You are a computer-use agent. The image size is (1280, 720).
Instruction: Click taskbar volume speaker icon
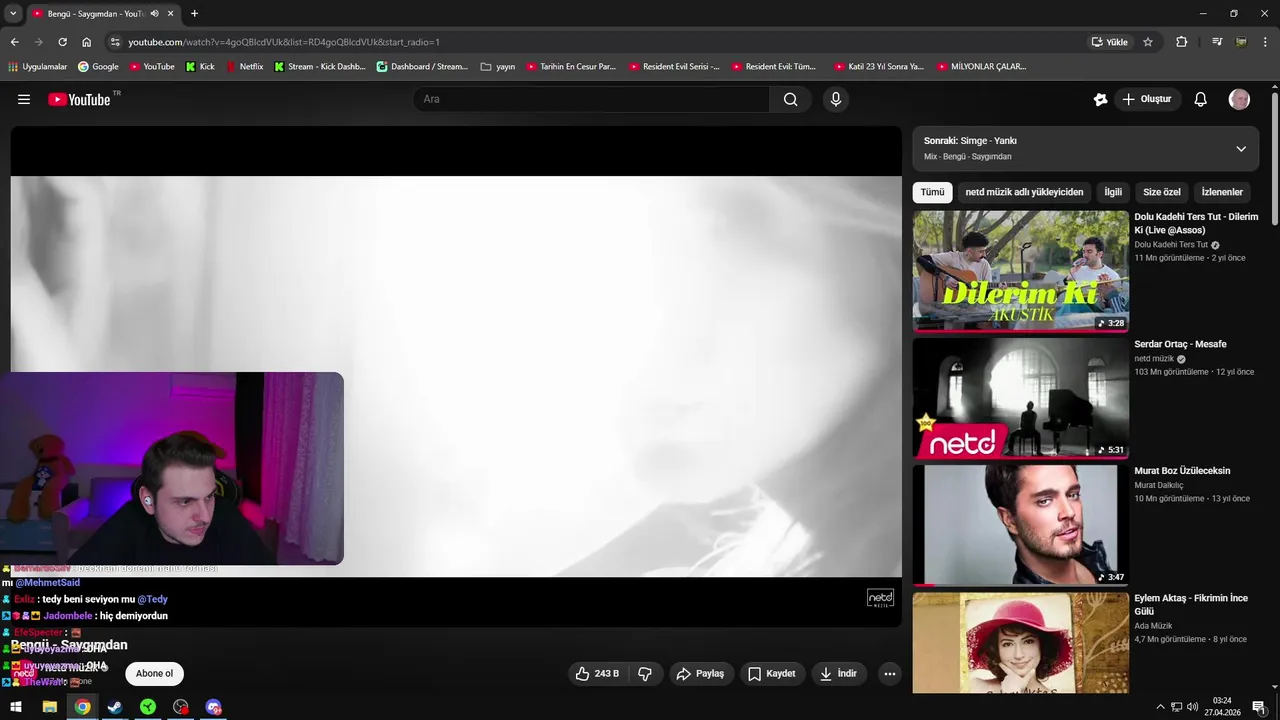[x=1192, y=707]
